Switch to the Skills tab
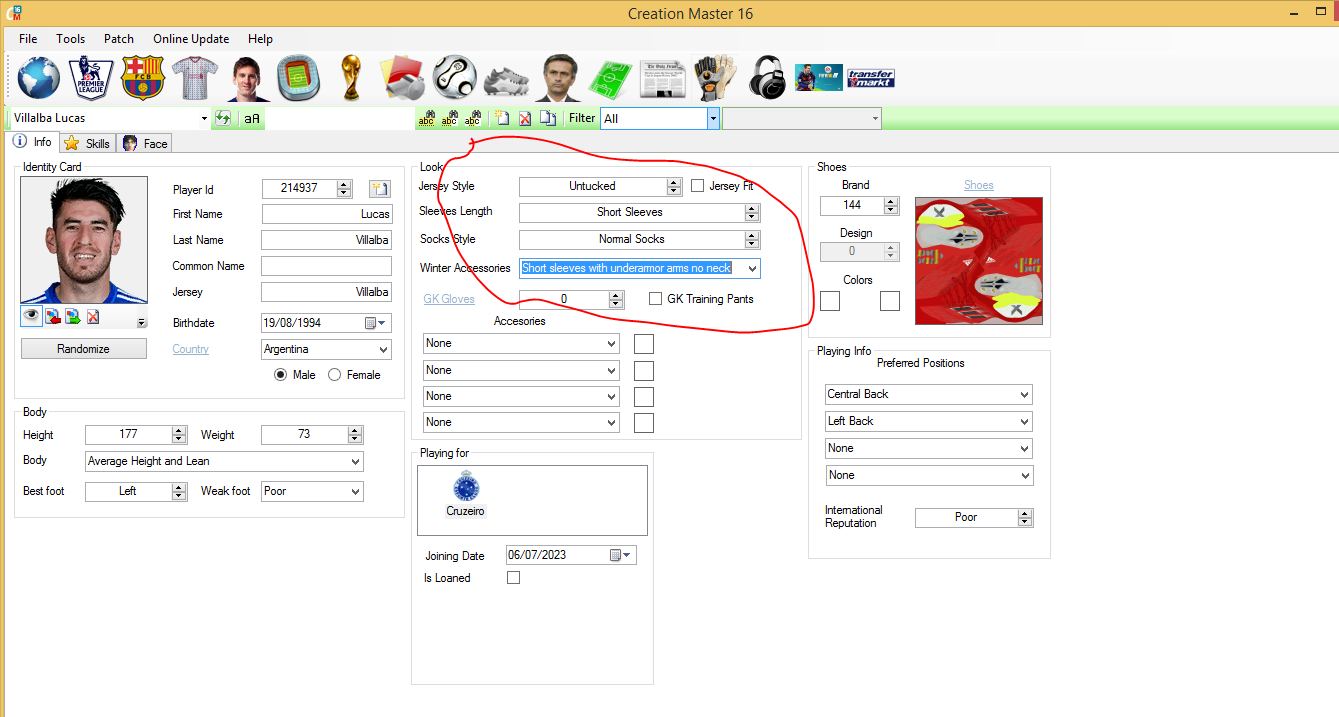 coord(87,144)
